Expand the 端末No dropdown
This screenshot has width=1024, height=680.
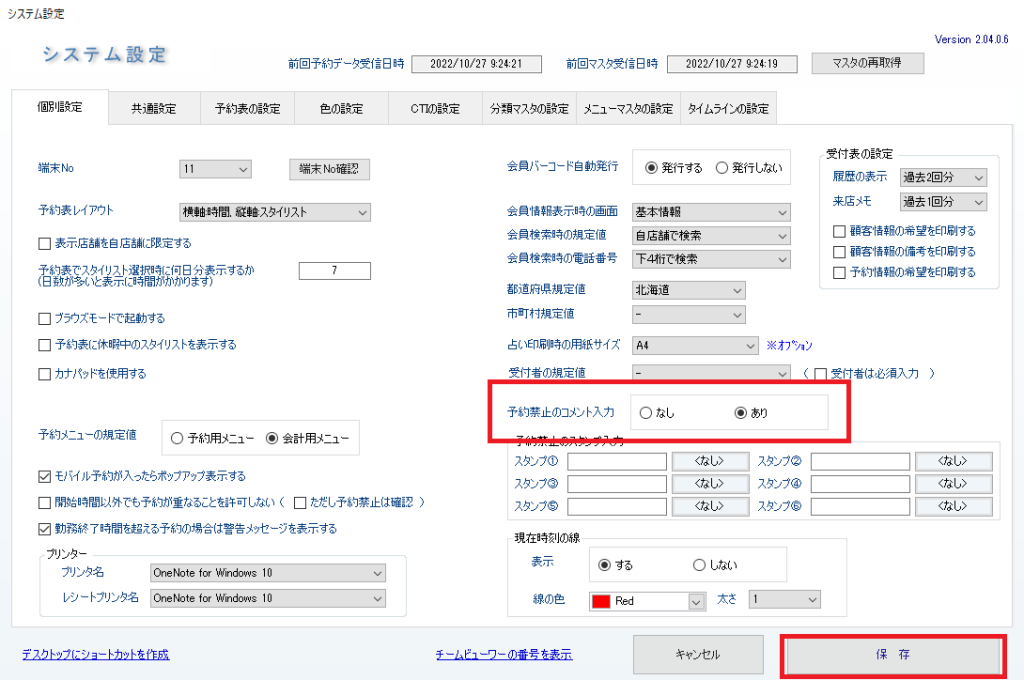click(216, 169)
